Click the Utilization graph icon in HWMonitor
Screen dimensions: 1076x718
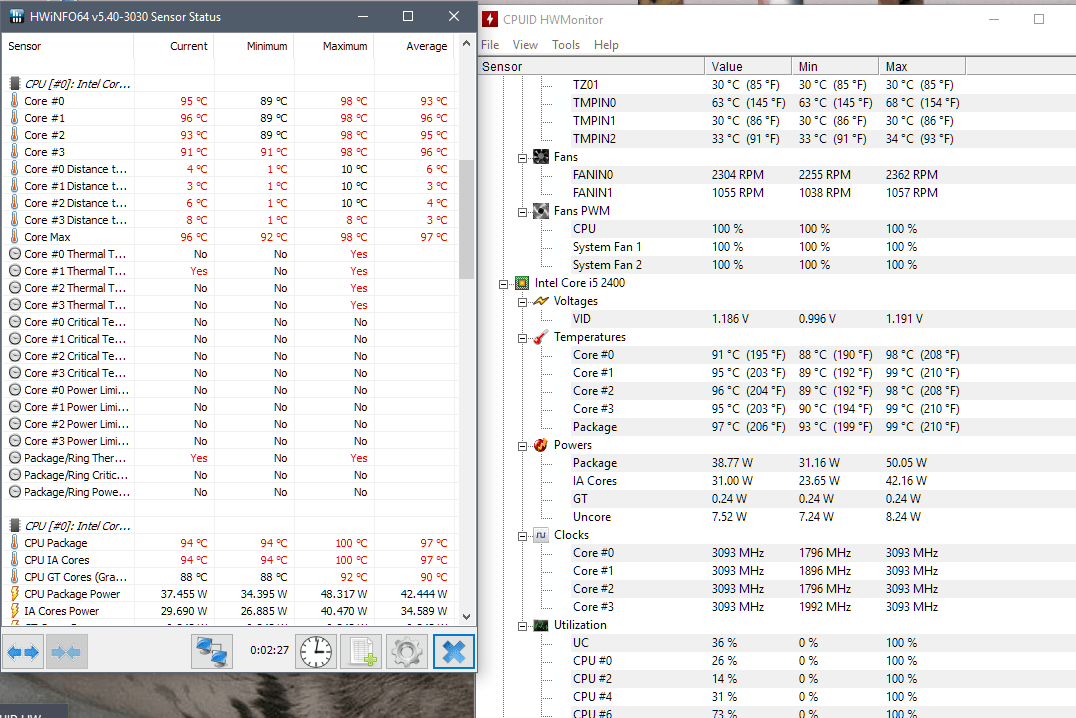(x=541, y=625)
